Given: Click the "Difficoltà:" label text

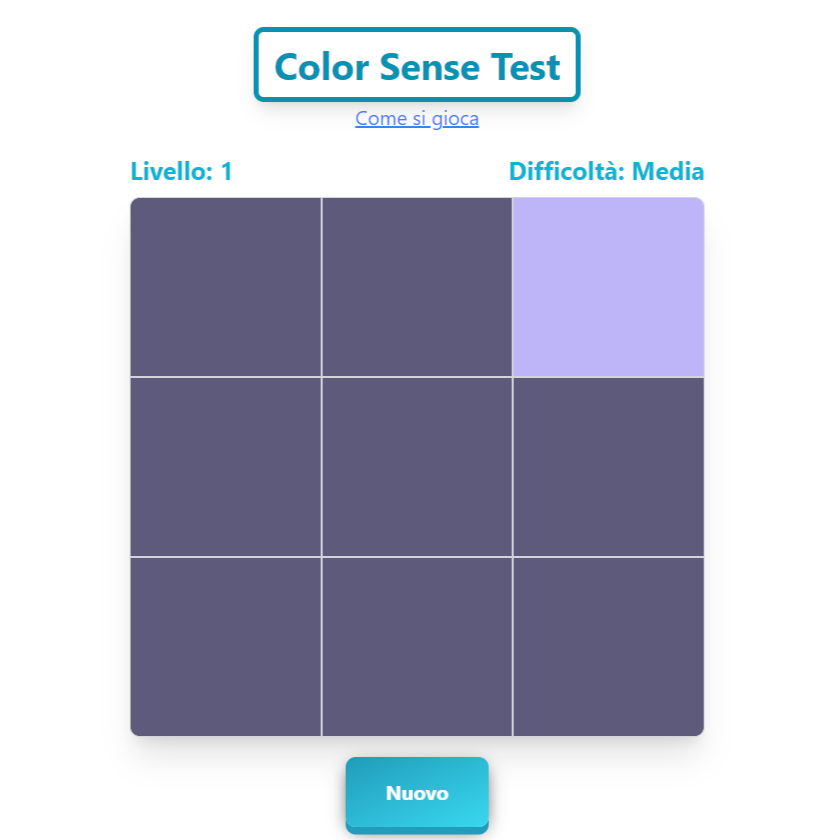Looking at the screenshot, I should (x=567, y=172).
